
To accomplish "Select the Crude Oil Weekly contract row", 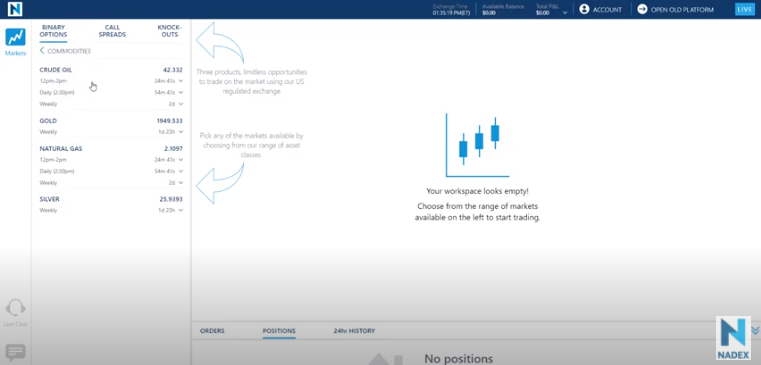I will tap(111, 104).
